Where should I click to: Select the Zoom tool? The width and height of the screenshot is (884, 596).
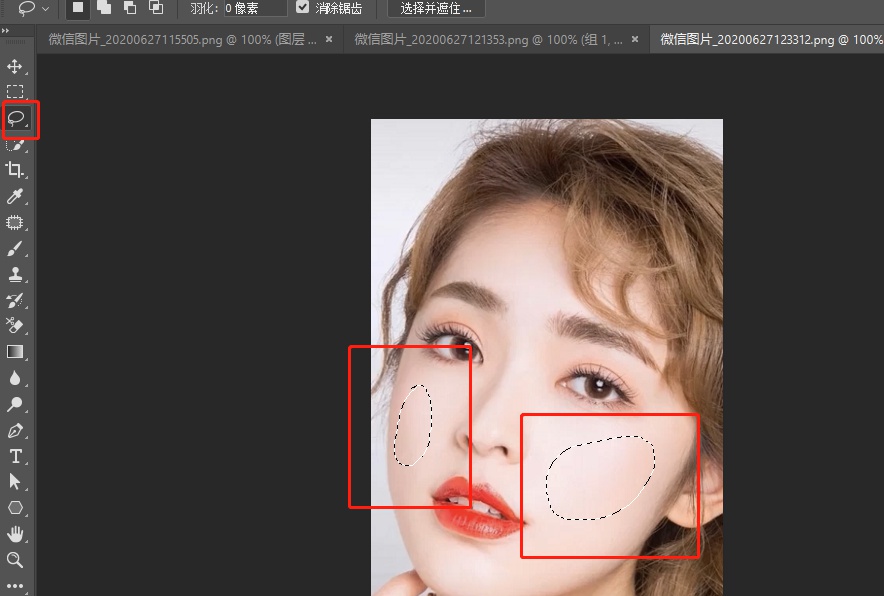tap(15, 559)
